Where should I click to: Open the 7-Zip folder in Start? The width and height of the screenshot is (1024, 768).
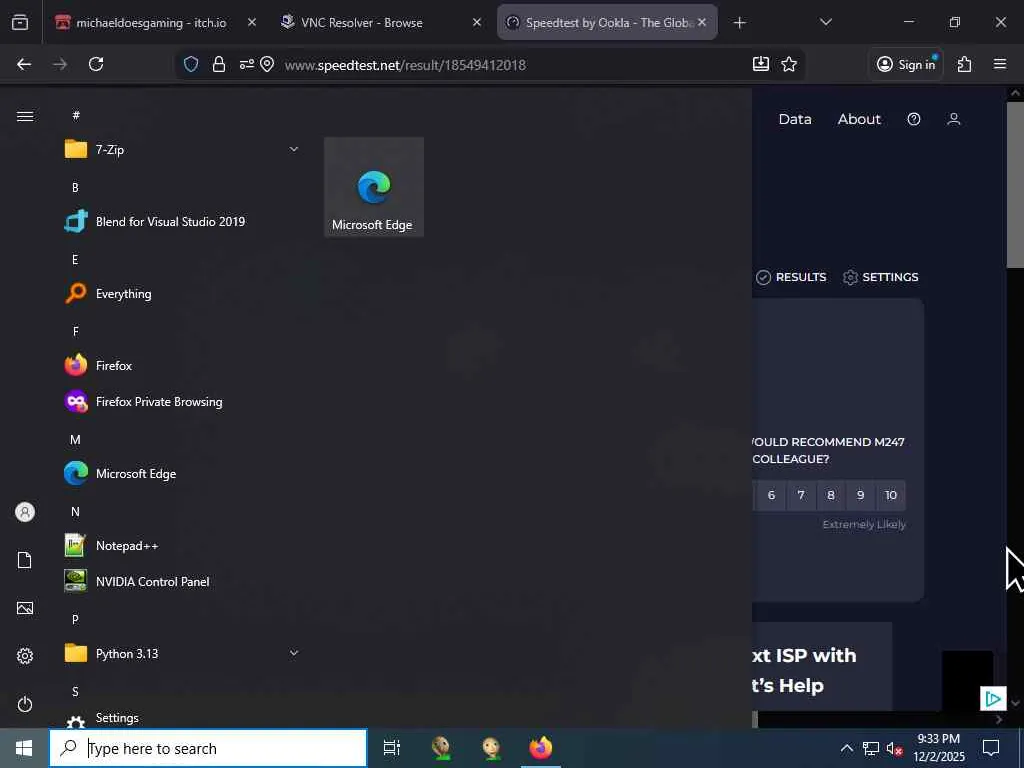(182, 150)
